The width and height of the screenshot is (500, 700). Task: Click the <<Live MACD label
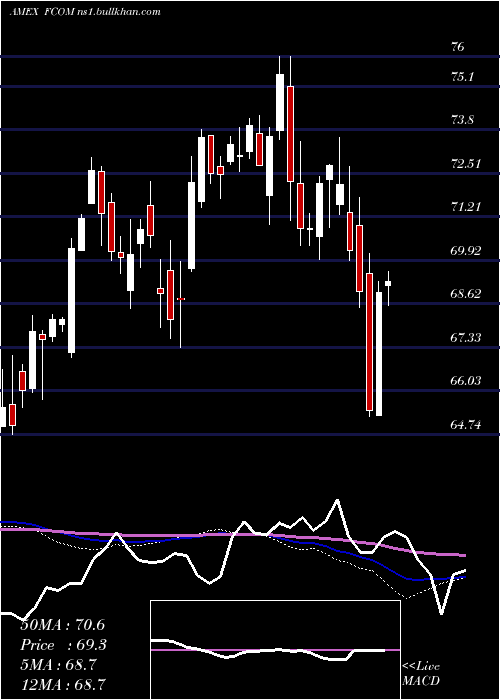coord(421,673)
